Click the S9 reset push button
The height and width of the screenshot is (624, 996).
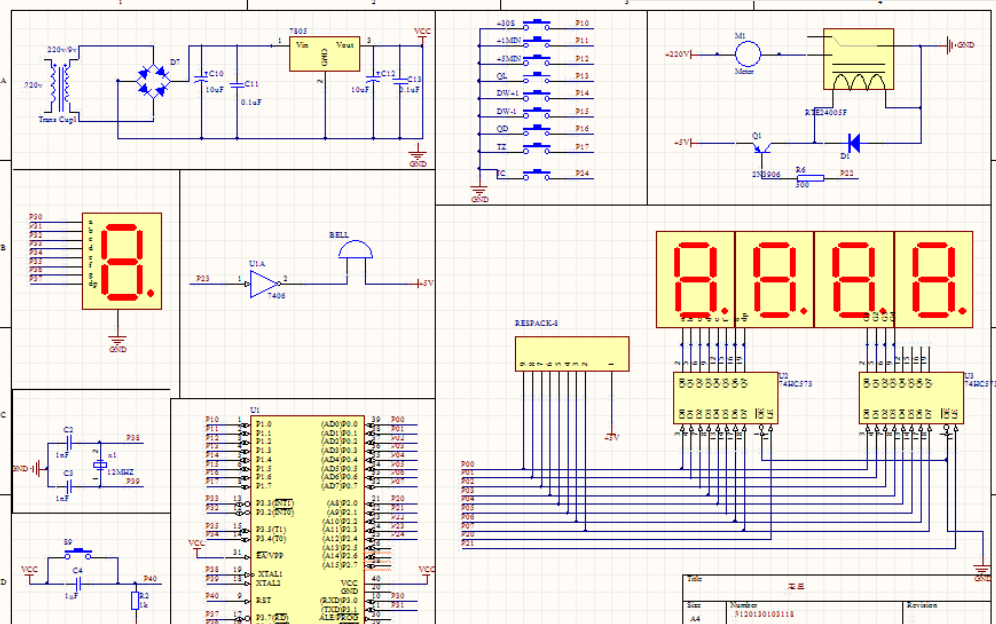(x=78, y=553)
